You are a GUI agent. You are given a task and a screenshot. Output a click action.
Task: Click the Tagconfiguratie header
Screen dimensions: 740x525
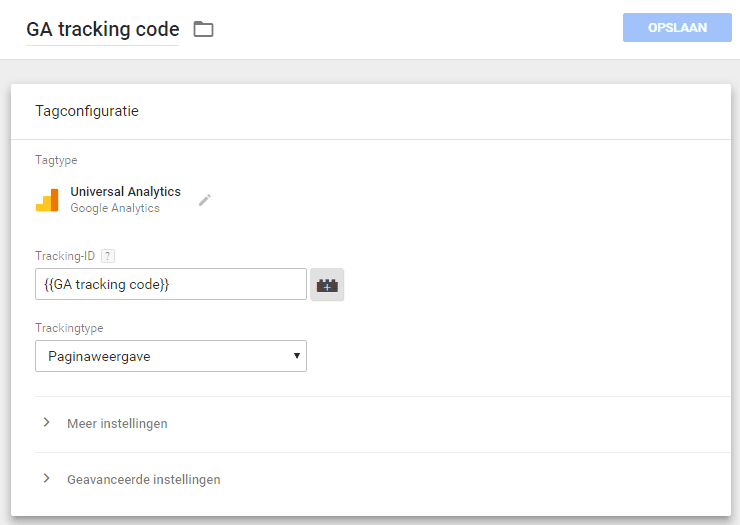click(87, 111)
